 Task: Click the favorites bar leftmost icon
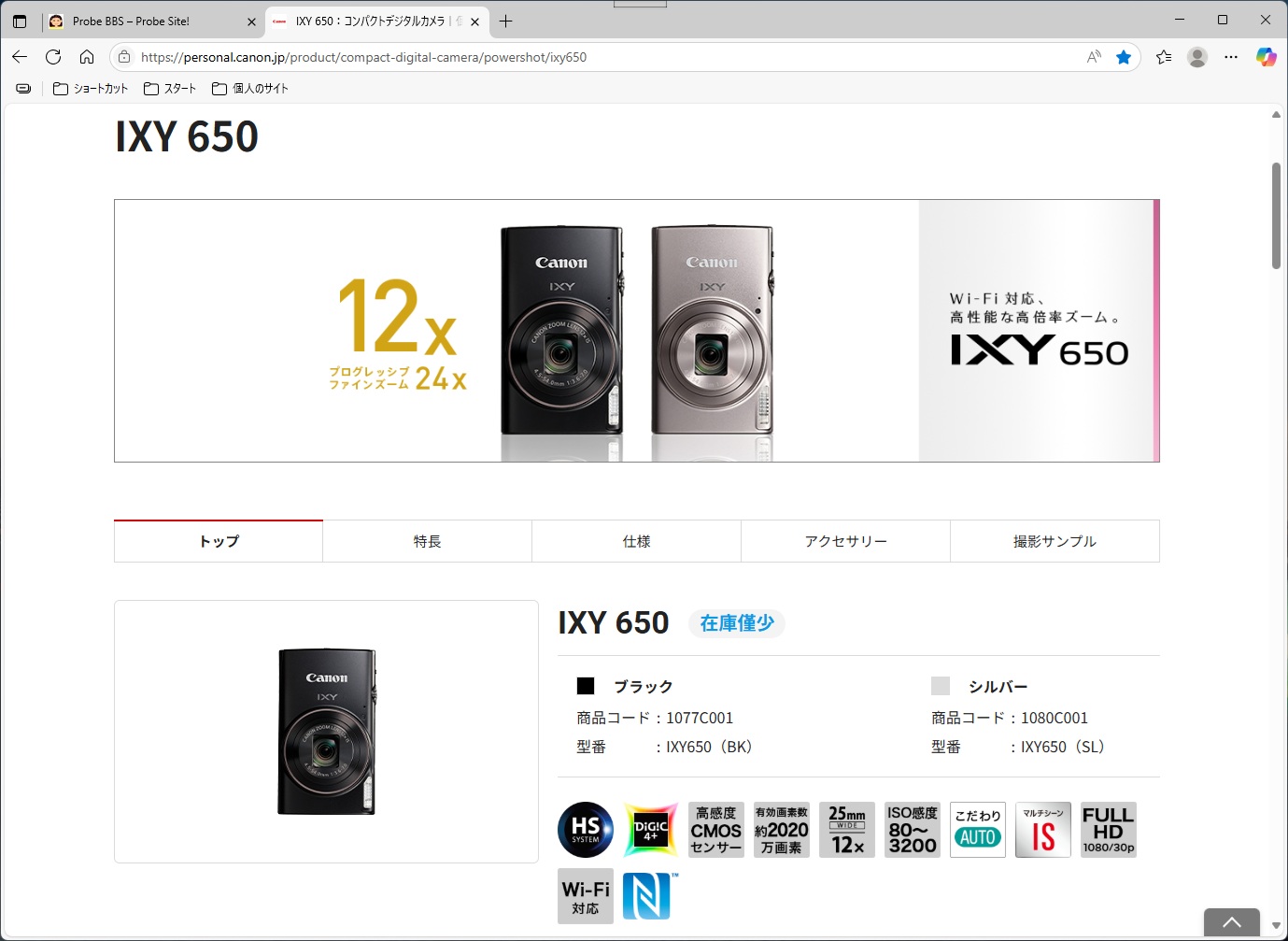[23, 88]
